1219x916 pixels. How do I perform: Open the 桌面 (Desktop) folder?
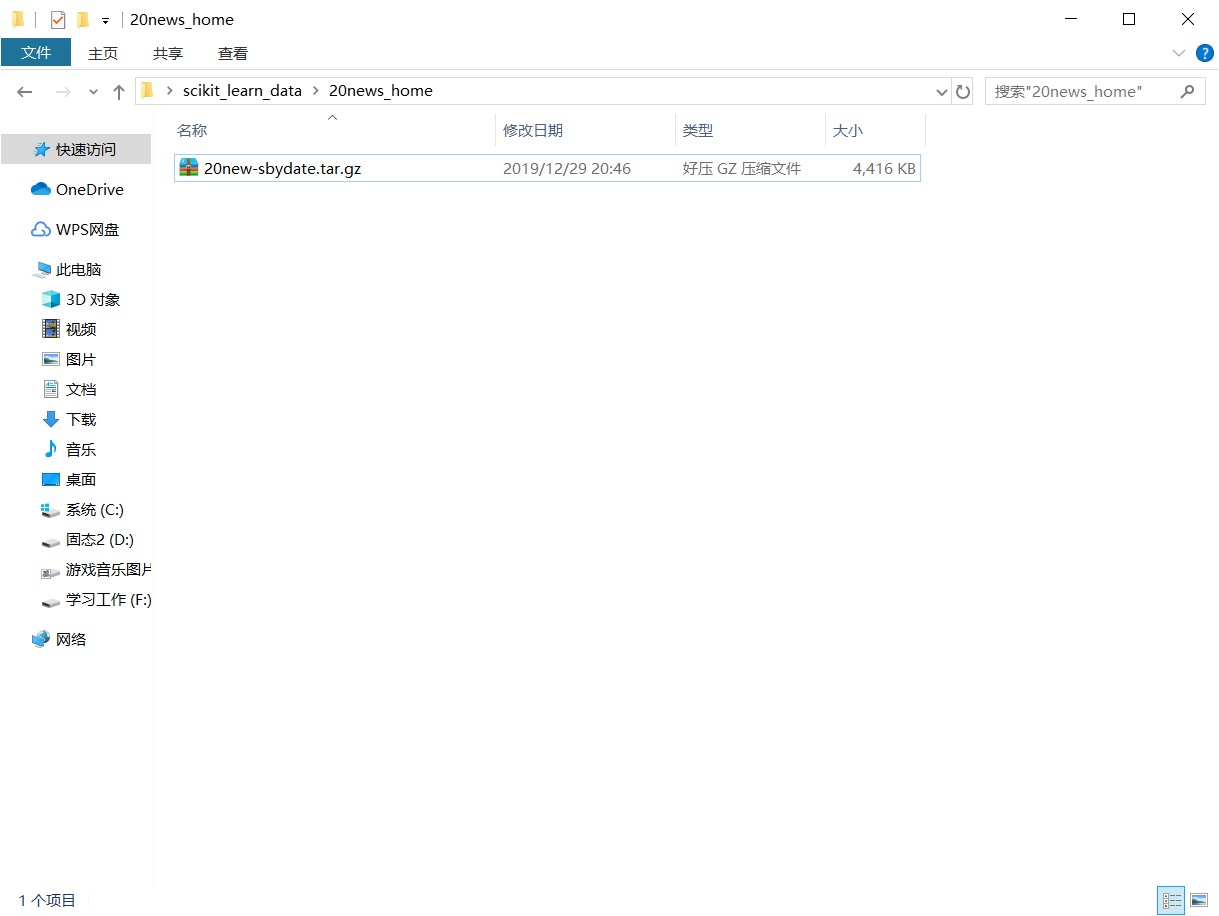coord(79,479)
